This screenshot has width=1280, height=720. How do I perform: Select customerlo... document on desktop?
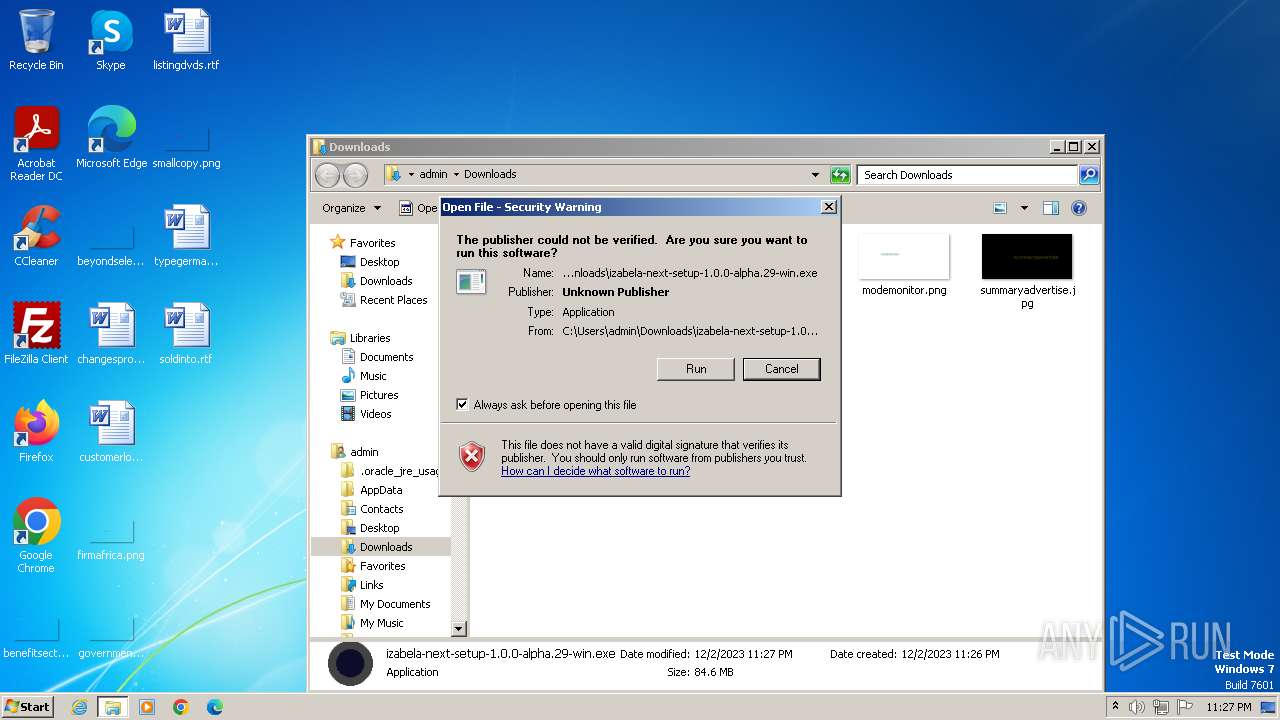tap(111, 432)
